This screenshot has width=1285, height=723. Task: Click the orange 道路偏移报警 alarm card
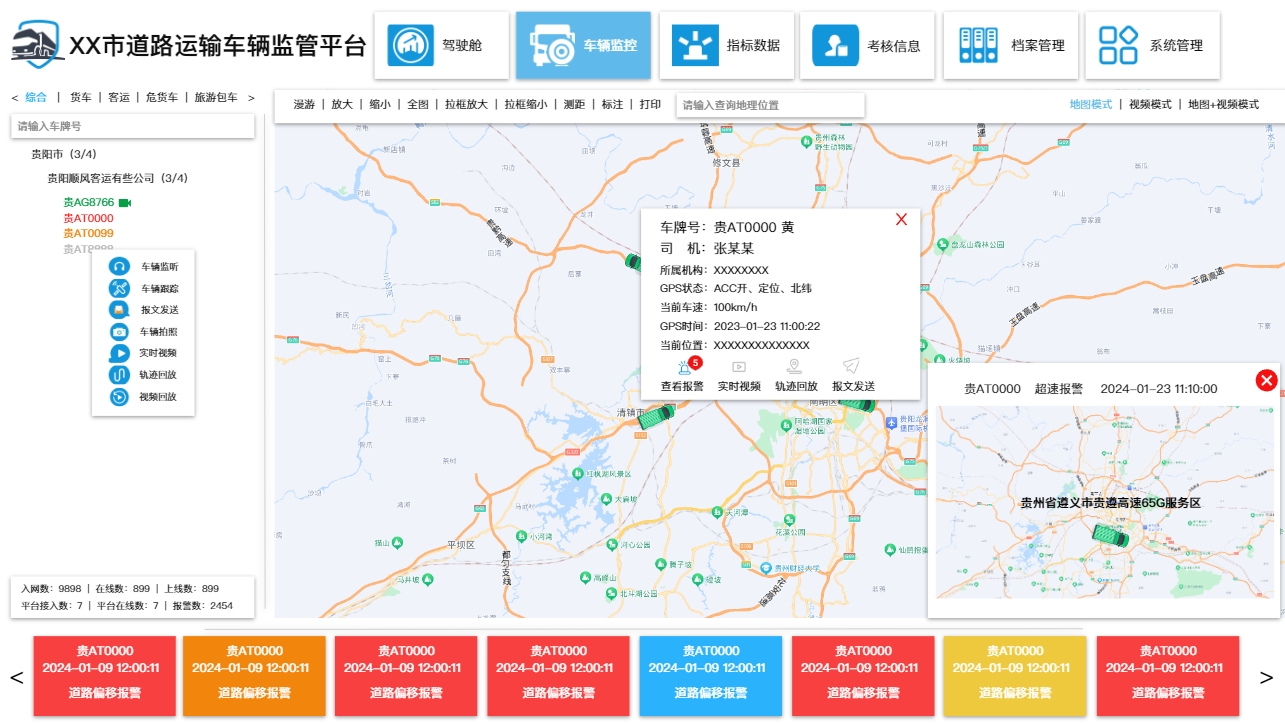[x=254, y=677]
